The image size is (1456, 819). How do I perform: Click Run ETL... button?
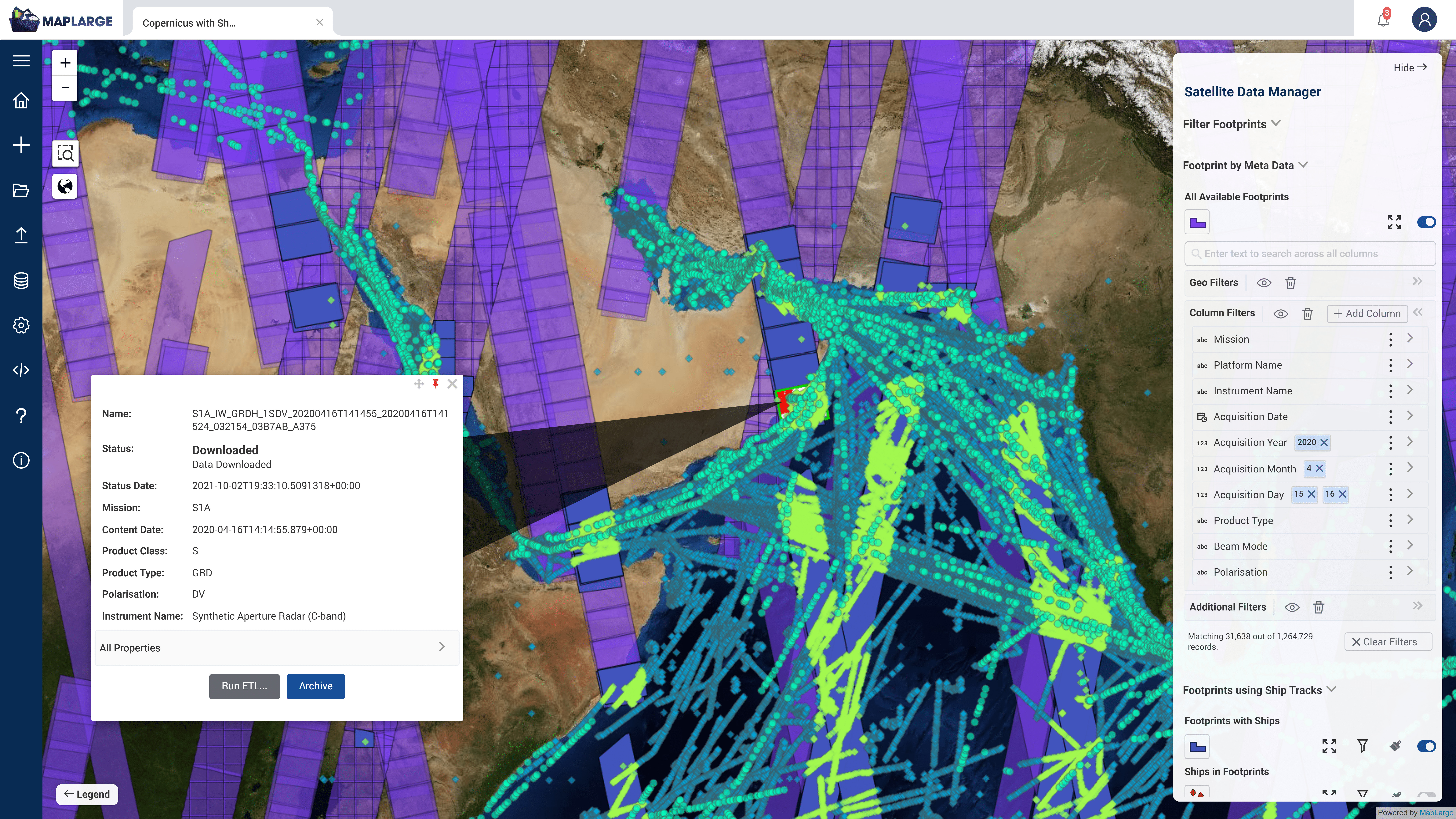(x=244, y=686)
